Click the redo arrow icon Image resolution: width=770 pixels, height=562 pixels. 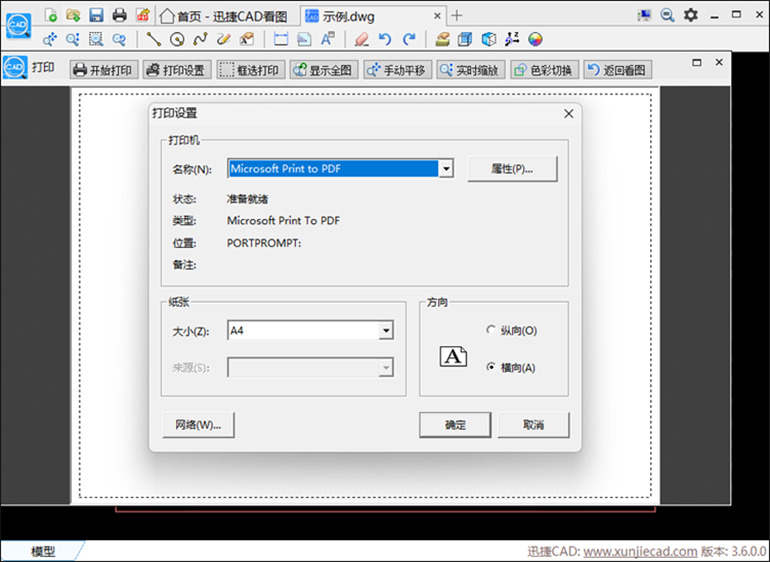[409, 39]
